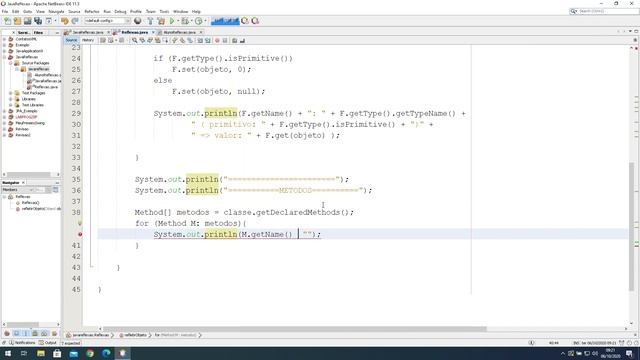Open the Debug menu

point(120,11)
